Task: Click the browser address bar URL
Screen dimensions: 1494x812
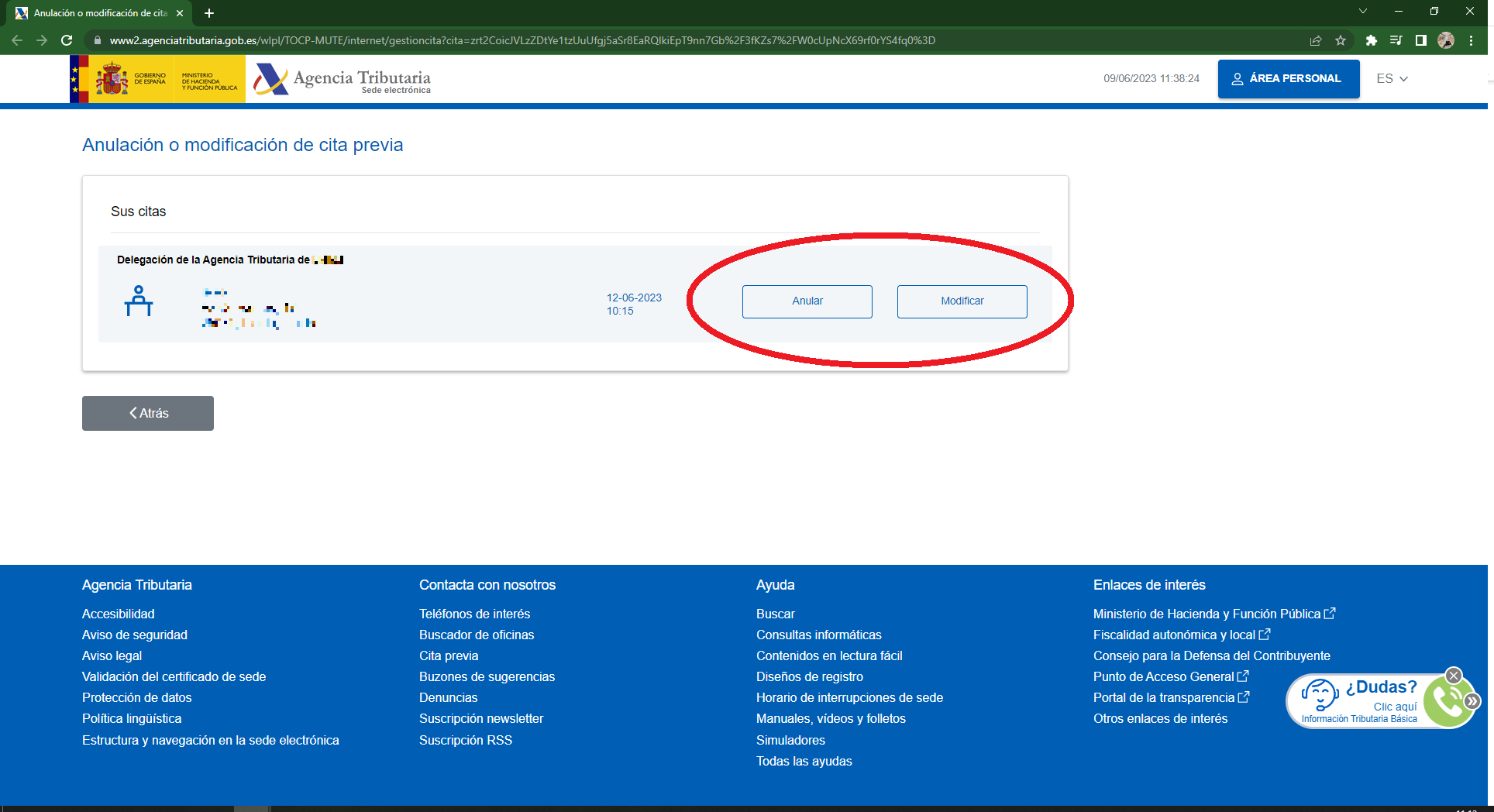Action: (x=522, y=40)
